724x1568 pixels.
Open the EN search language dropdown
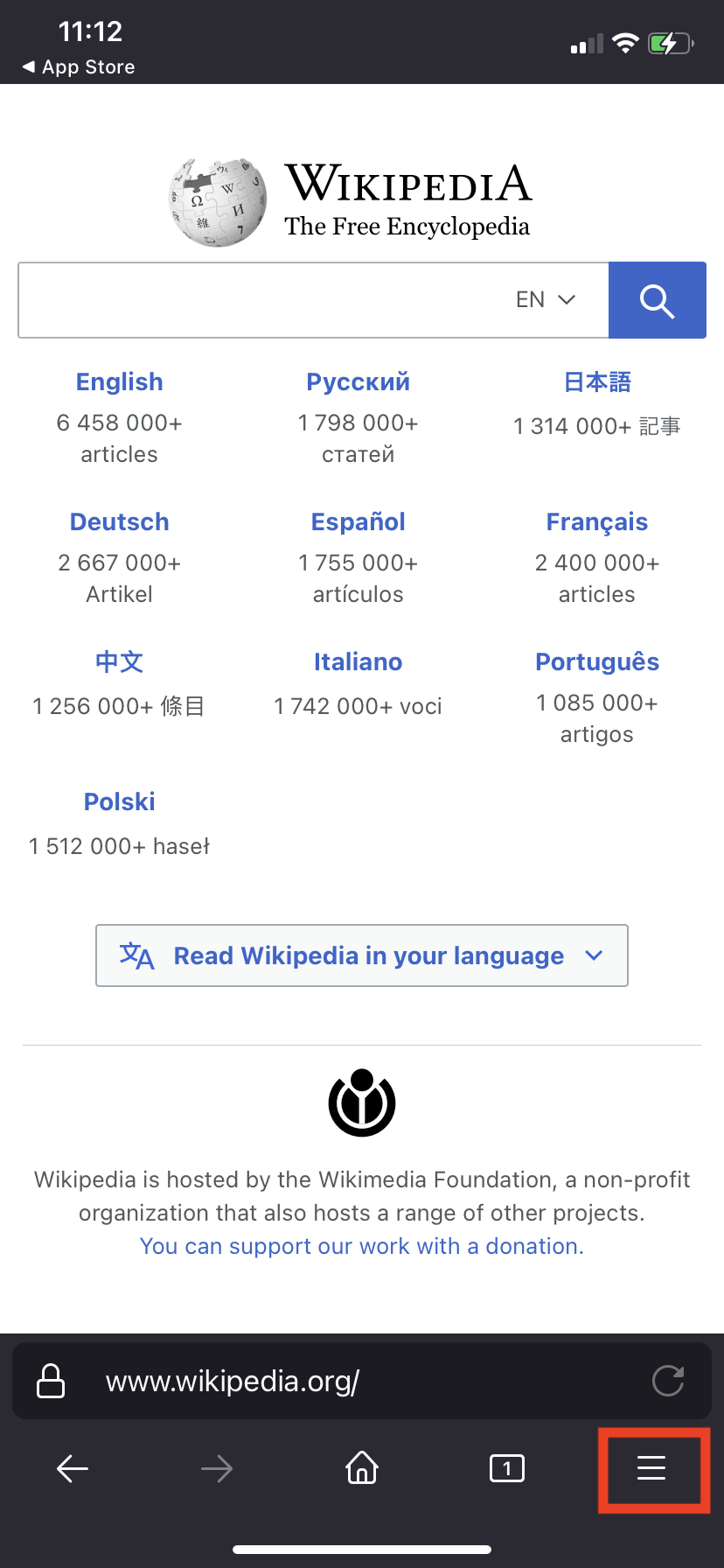tap(546, 300)
